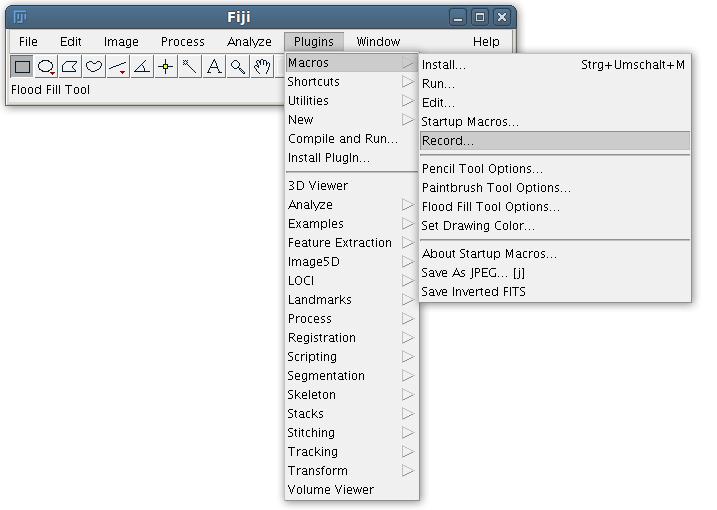Launch the 3D Viewer plugin
This screenshot has width=717, height=510.
[351, 186]
